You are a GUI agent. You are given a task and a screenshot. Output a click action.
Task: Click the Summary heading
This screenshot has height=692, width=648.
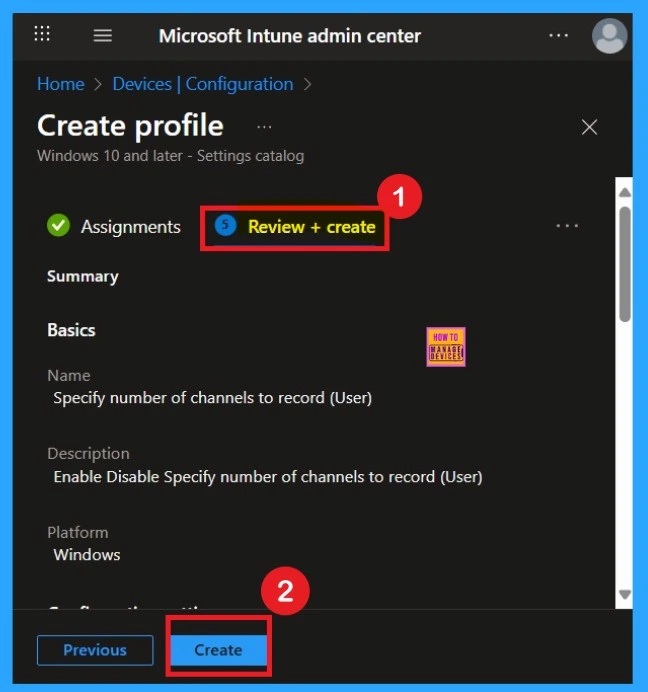pyautogui.click(x=83, y=276)
